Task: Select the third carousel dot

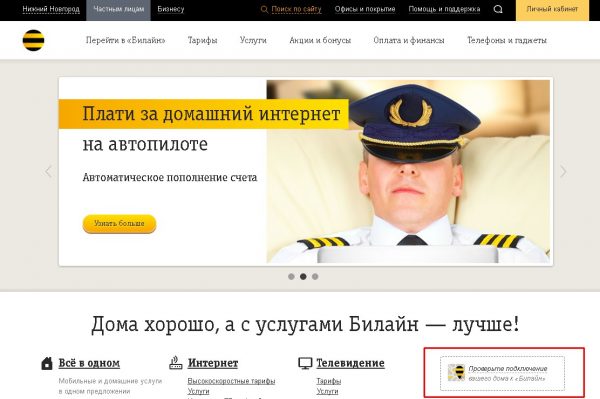Action: click(315, 277)
